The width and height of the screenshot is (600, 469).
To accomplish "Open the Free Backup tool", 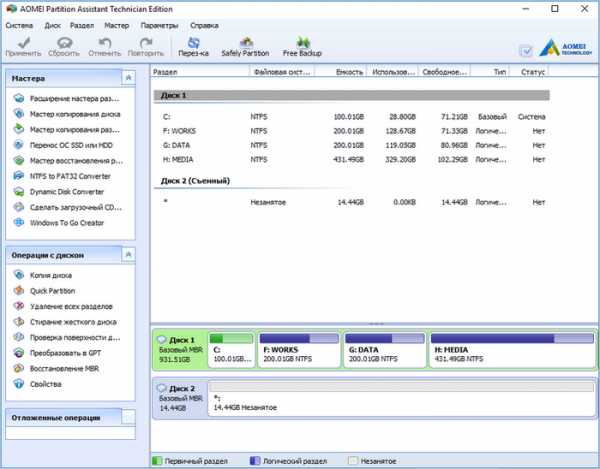I will click(302, 47).
